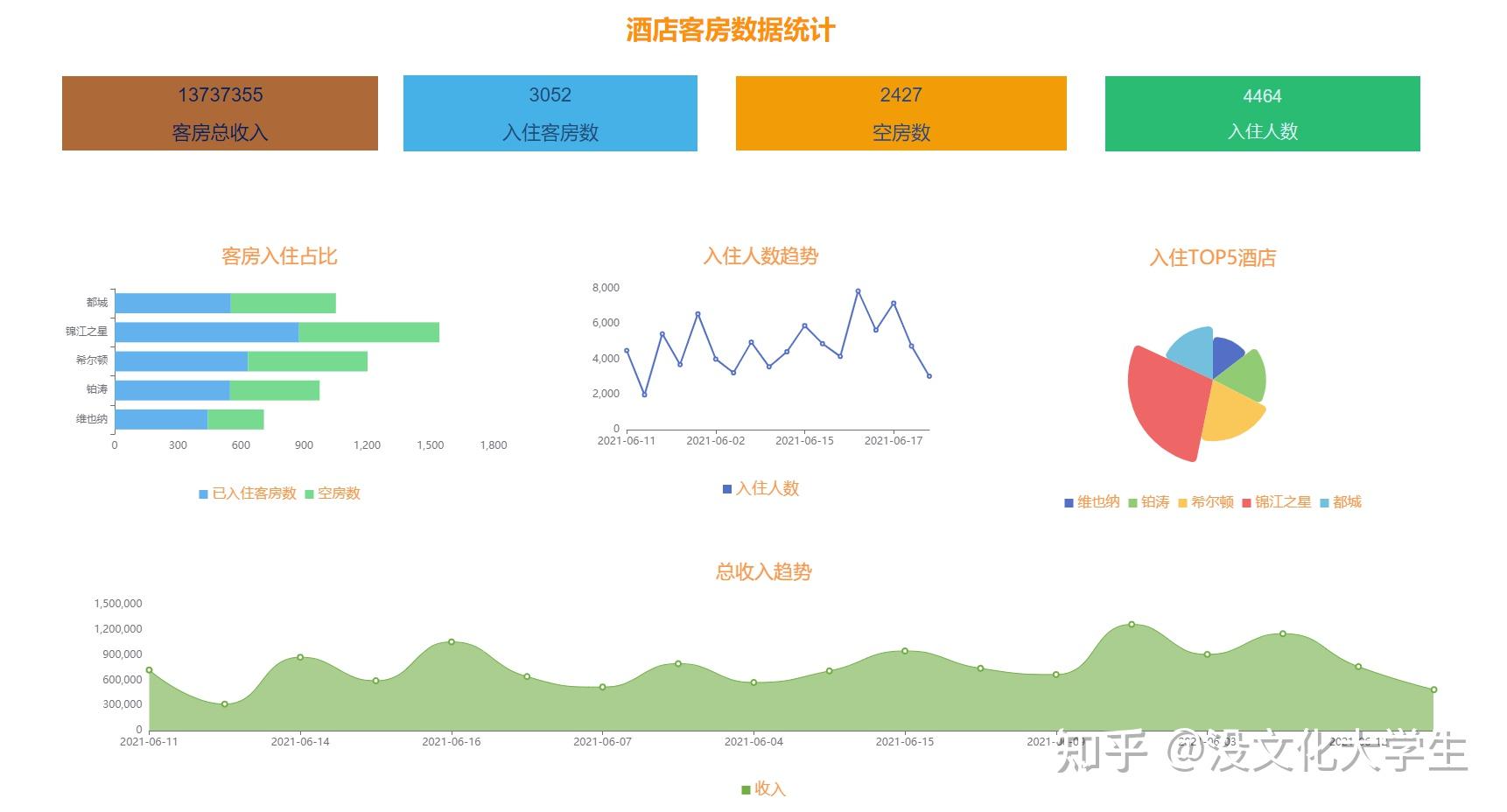Click the yellow 希尔顿 pie slice
Viewport: 1507px width, 812px height.
1229,414
